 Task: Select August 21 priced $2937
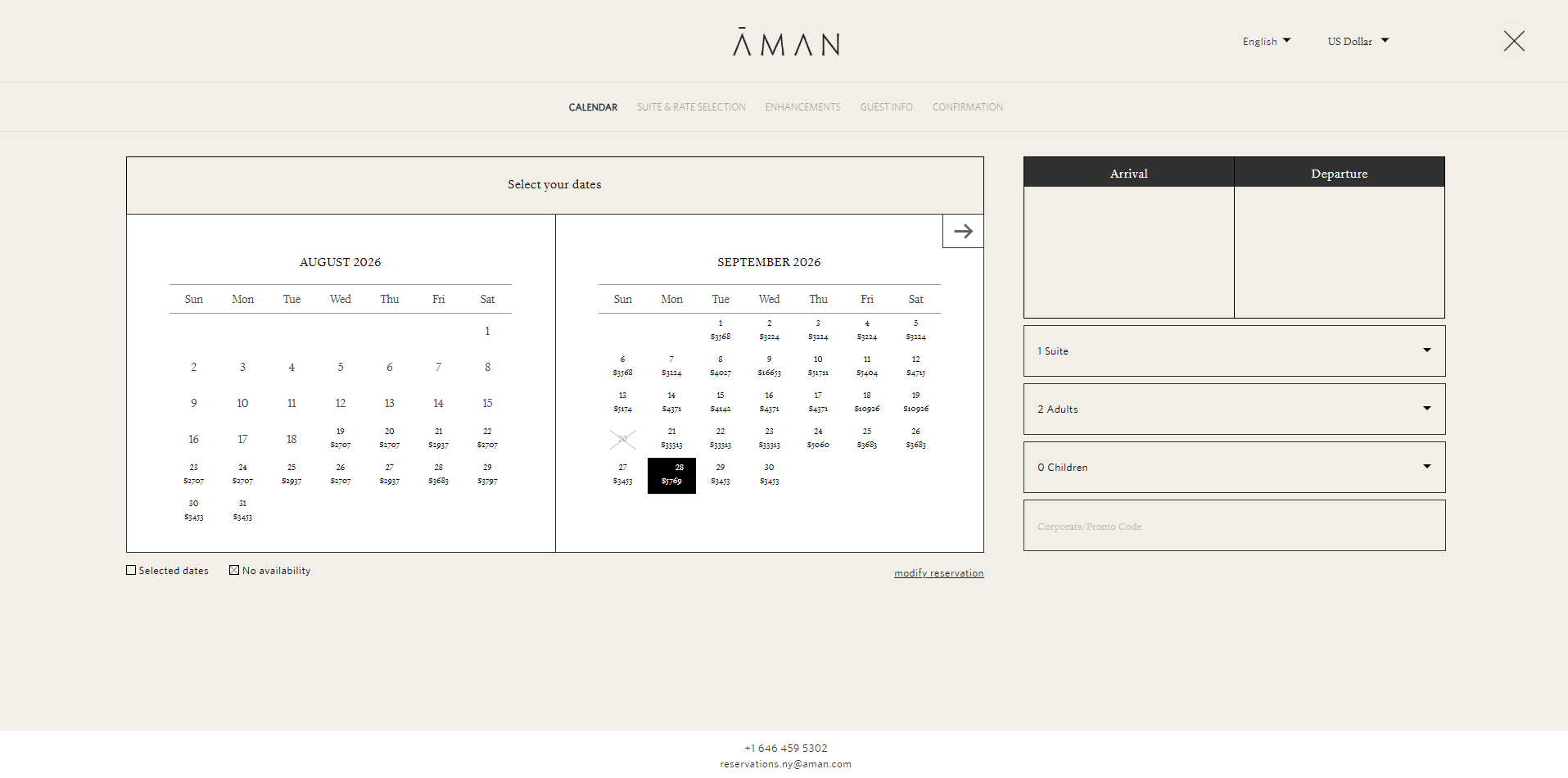pyautogui.click(x=438, y=438)
